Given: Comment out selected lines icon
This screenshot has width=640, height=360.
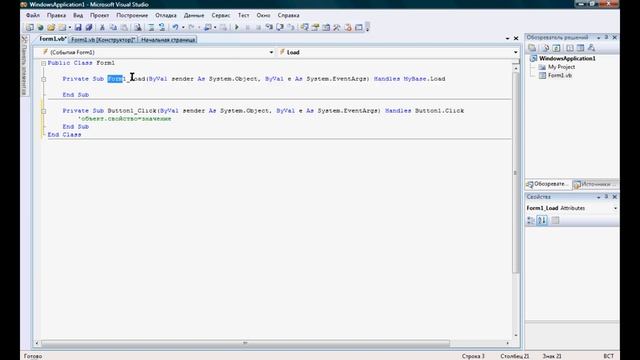Looking at the screenshot, I should click(151, 27).
